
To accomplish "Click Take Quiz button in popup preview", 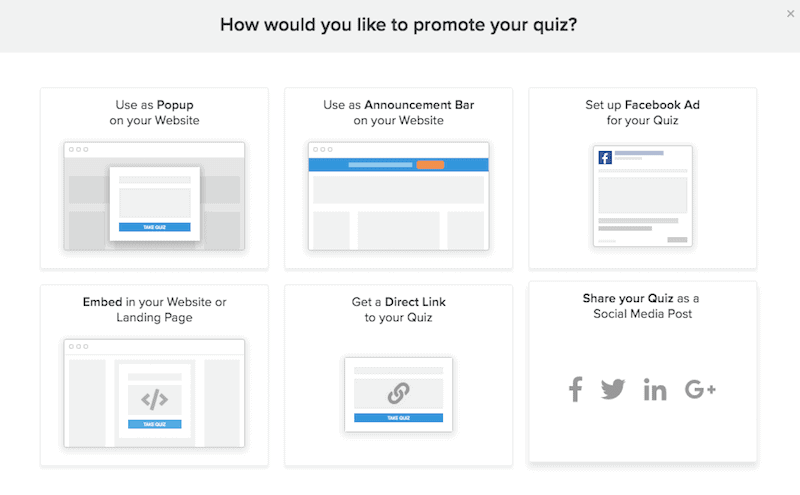I will tap(155, 227).
